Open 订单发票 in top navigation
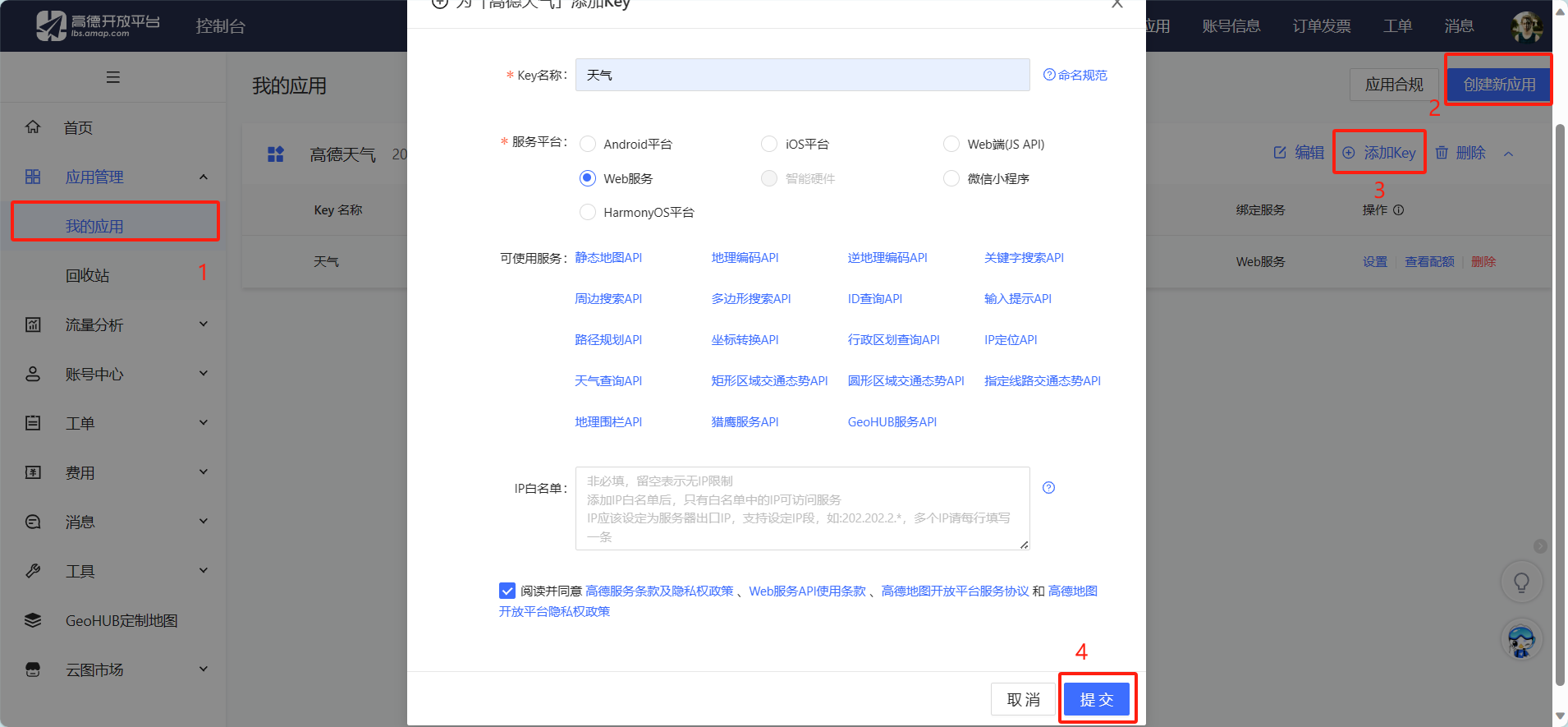 pyautogui.click(x=1322, y=26)
